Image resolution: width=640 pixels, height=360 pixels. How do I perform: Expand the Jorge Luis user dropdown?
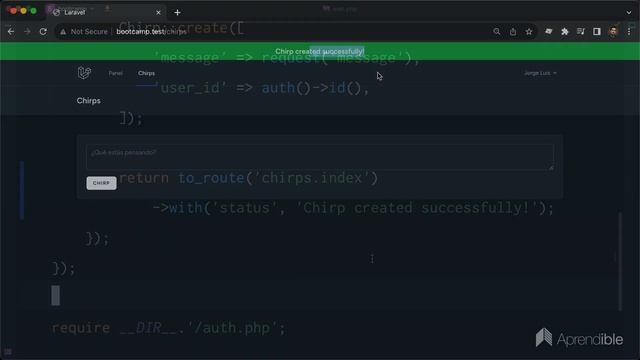[x=540, y=73]
